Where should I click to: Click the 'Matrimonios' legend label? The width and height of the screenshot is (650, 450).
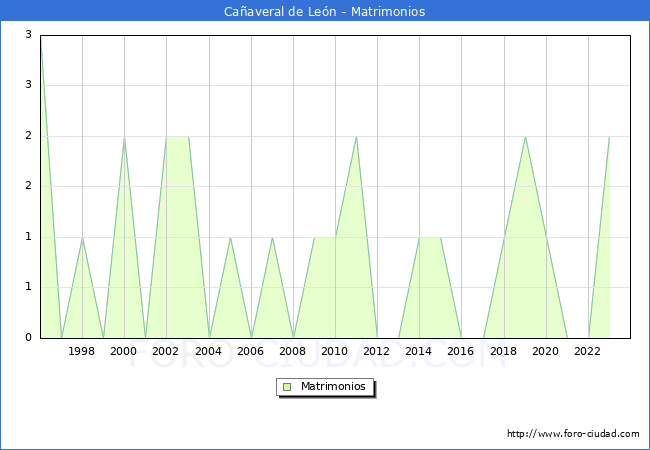(333, 386)
